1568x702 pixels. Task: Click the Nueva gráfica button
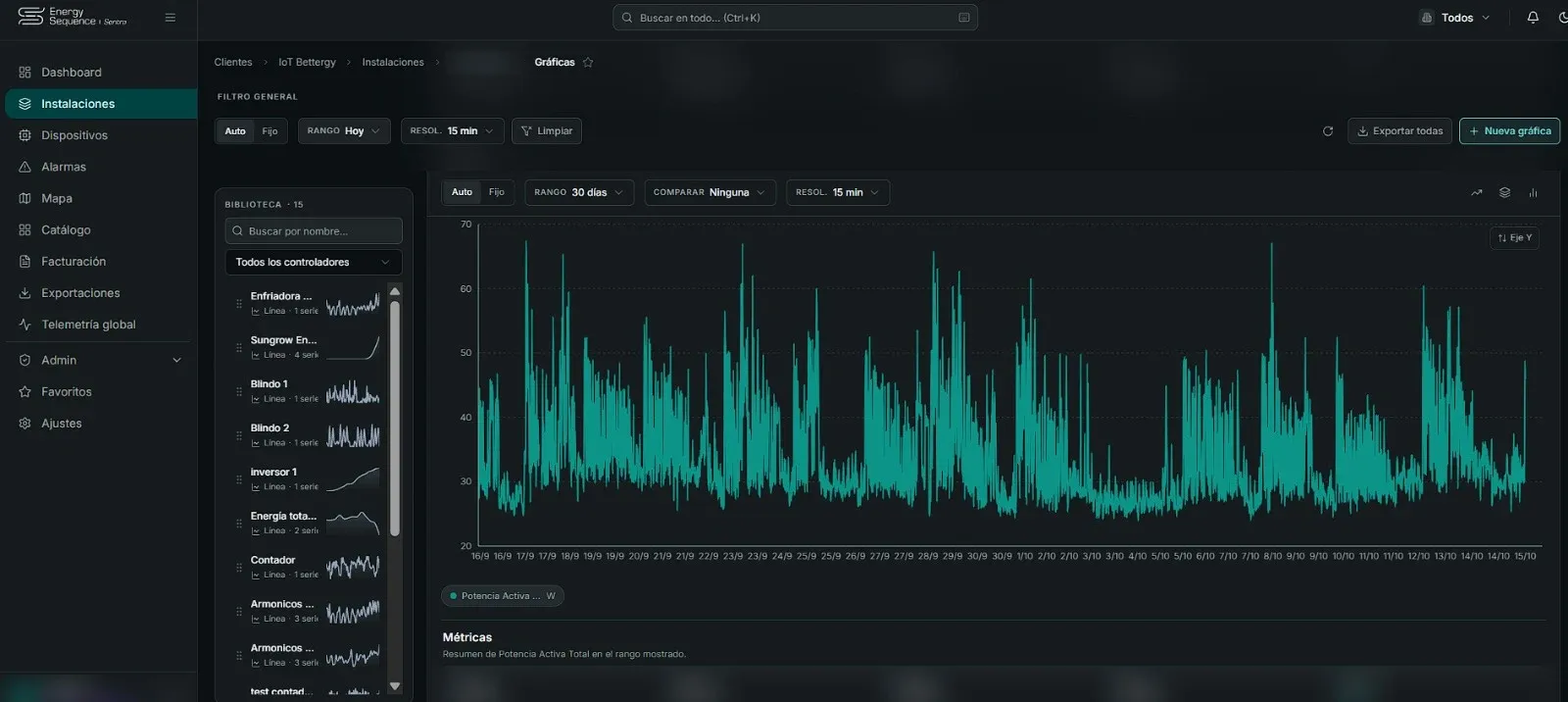point(1509,131)
